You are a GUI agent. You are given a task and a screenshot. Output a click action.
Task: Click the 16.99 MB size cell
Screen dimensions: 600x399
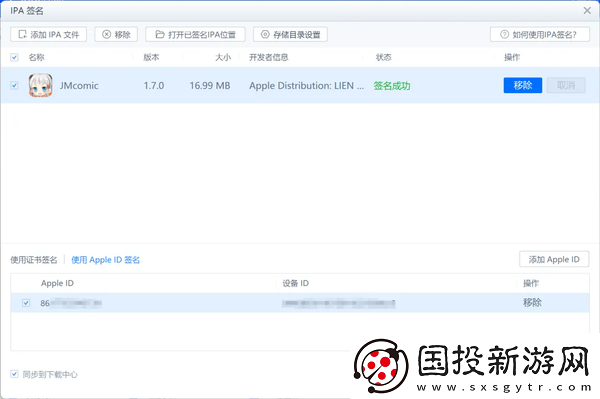210,86
